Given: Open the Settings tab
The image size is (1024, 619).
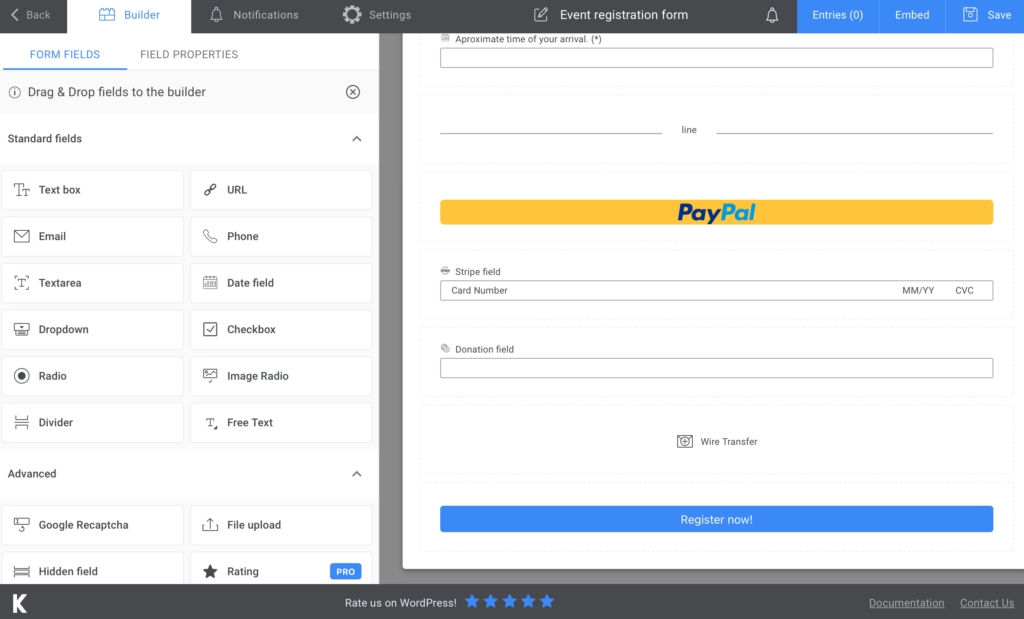Looking at the screenshot, I should (377, 15).
